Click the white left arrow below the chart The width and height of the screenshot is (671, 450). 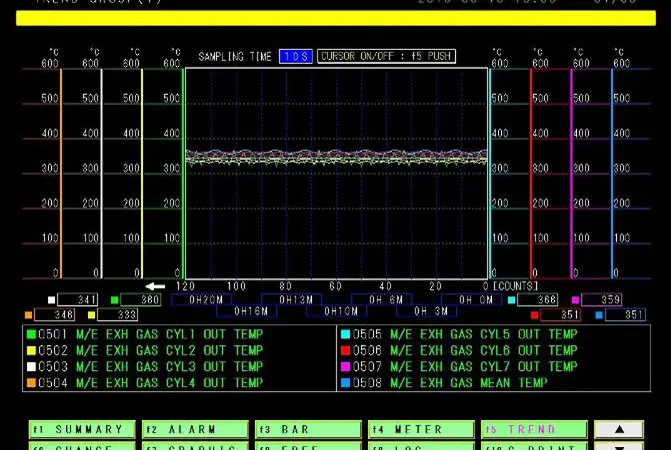155,286
